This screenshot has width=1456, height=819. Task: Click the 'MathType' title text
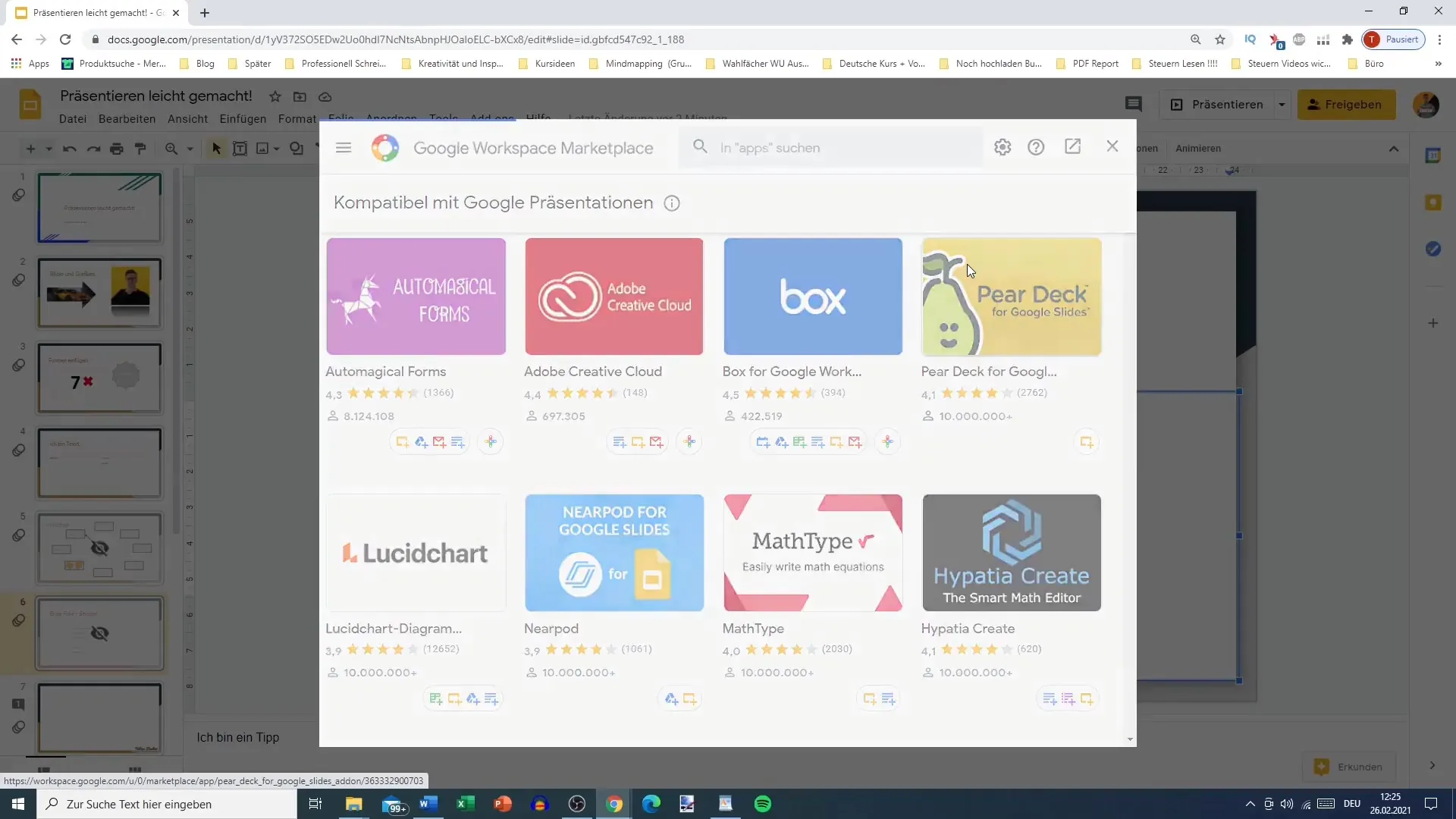pyautogui.click(x=753, y=629)
